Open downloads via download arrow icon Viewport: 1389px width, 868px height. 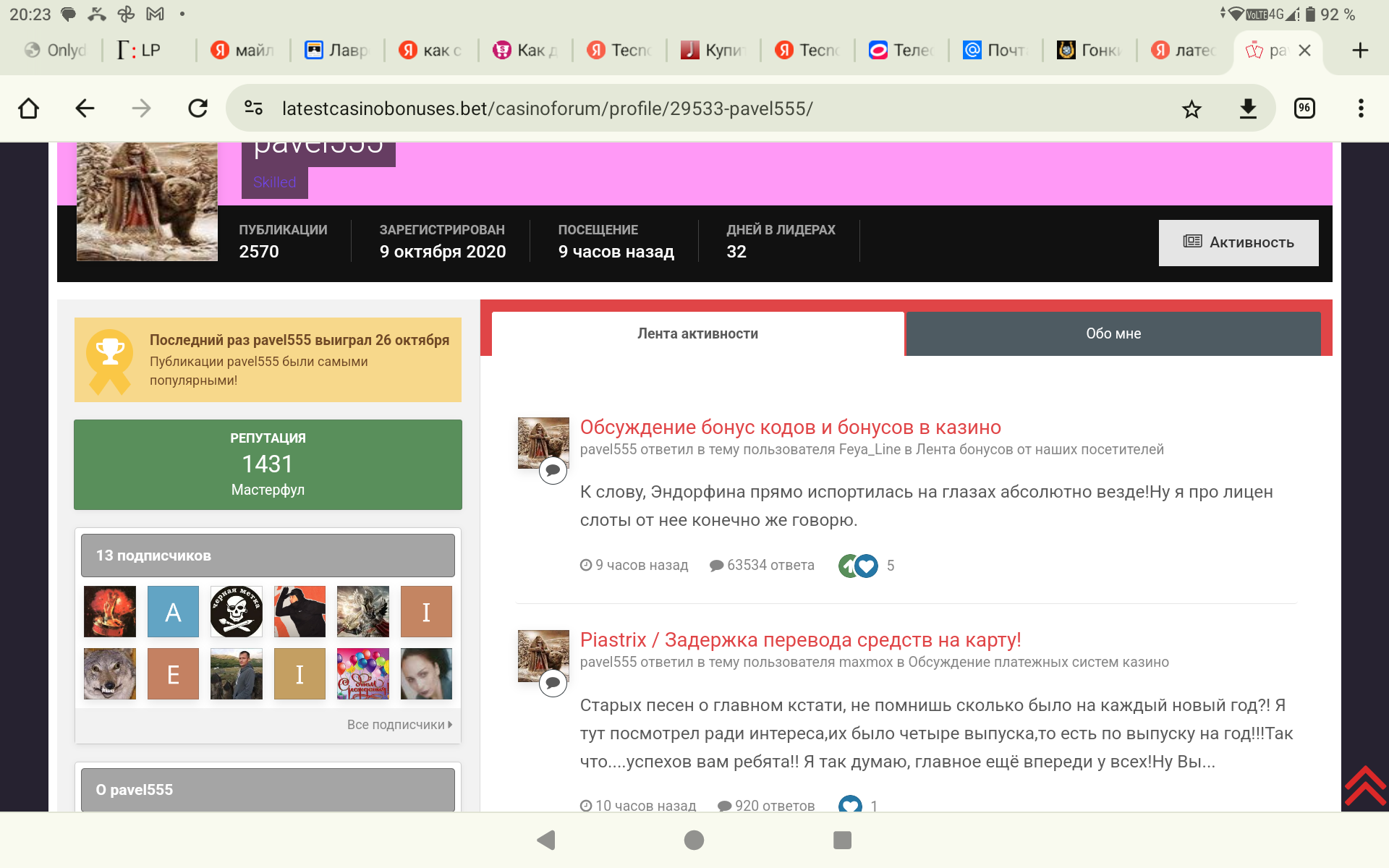(x=1248, y=109)
